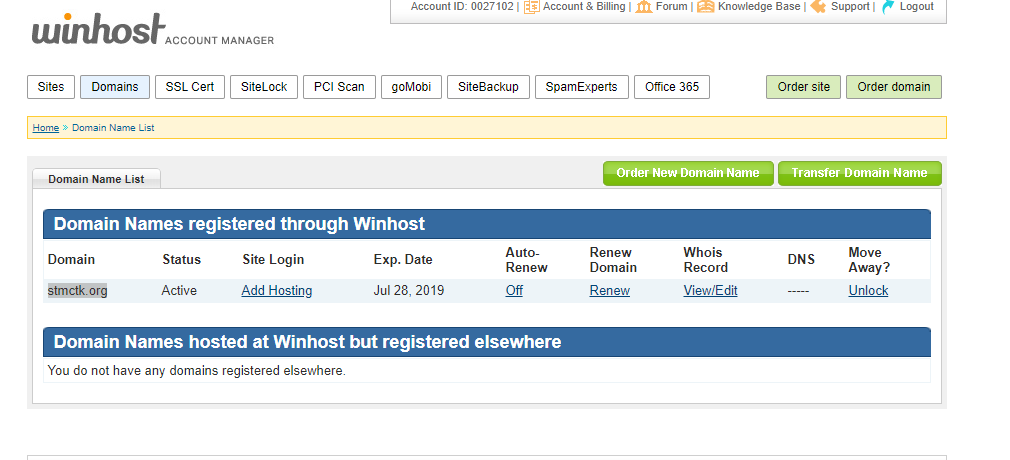Open the View/Edit Whois record link
Viewport: 1010px width, 460px height.
[710, 291]
